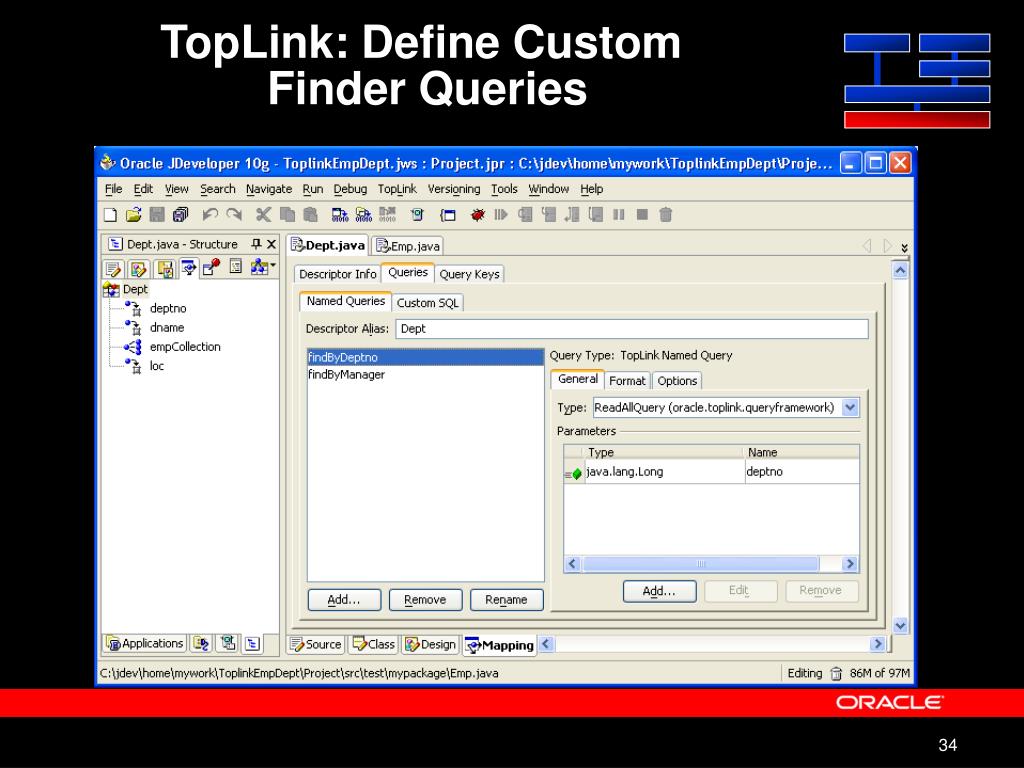The height and width of the screenshot is (768, 1024).
Task: Open the Tools menu
Action: click(x=504, y=189)
